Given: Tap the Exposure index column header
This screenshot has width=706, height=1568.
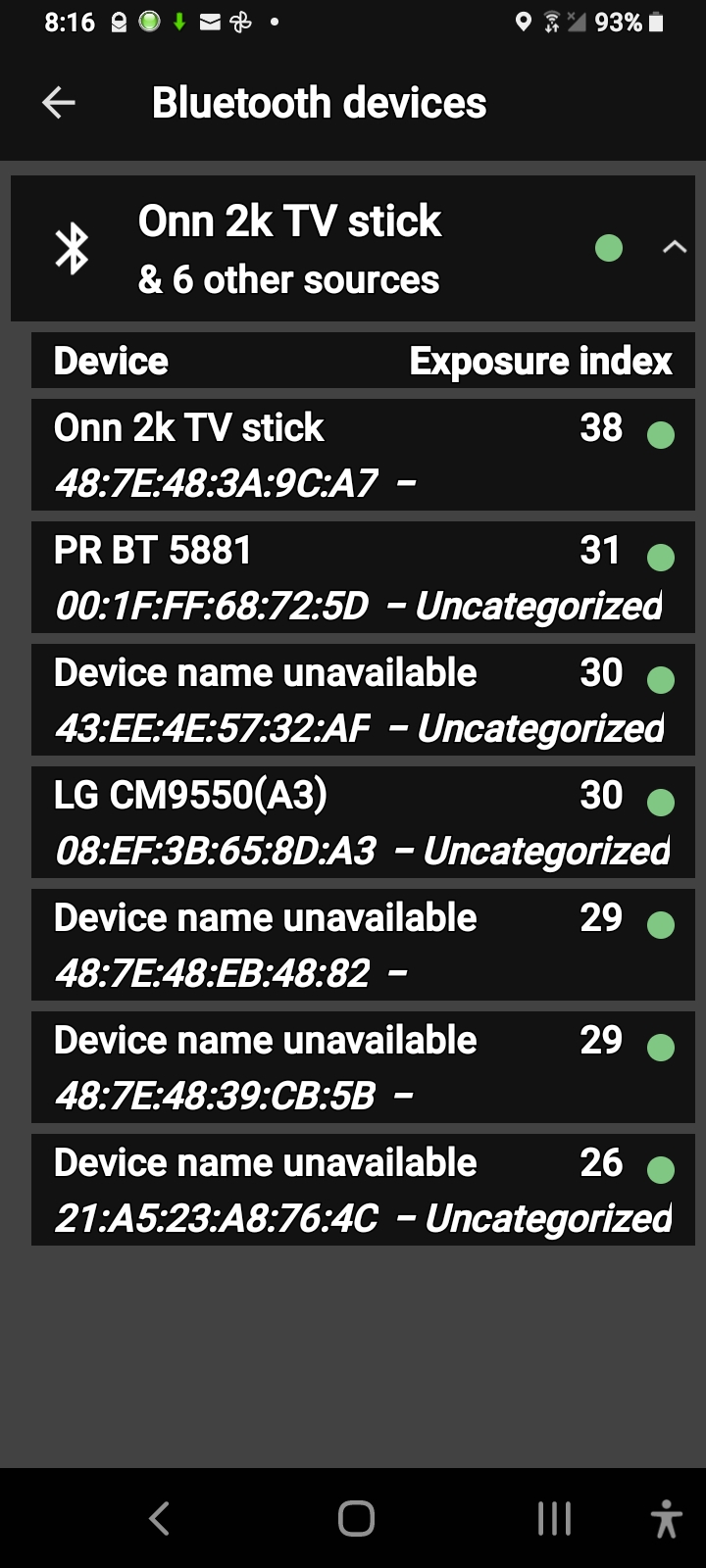Looking at the screenshot, I should tap(540, 362).
